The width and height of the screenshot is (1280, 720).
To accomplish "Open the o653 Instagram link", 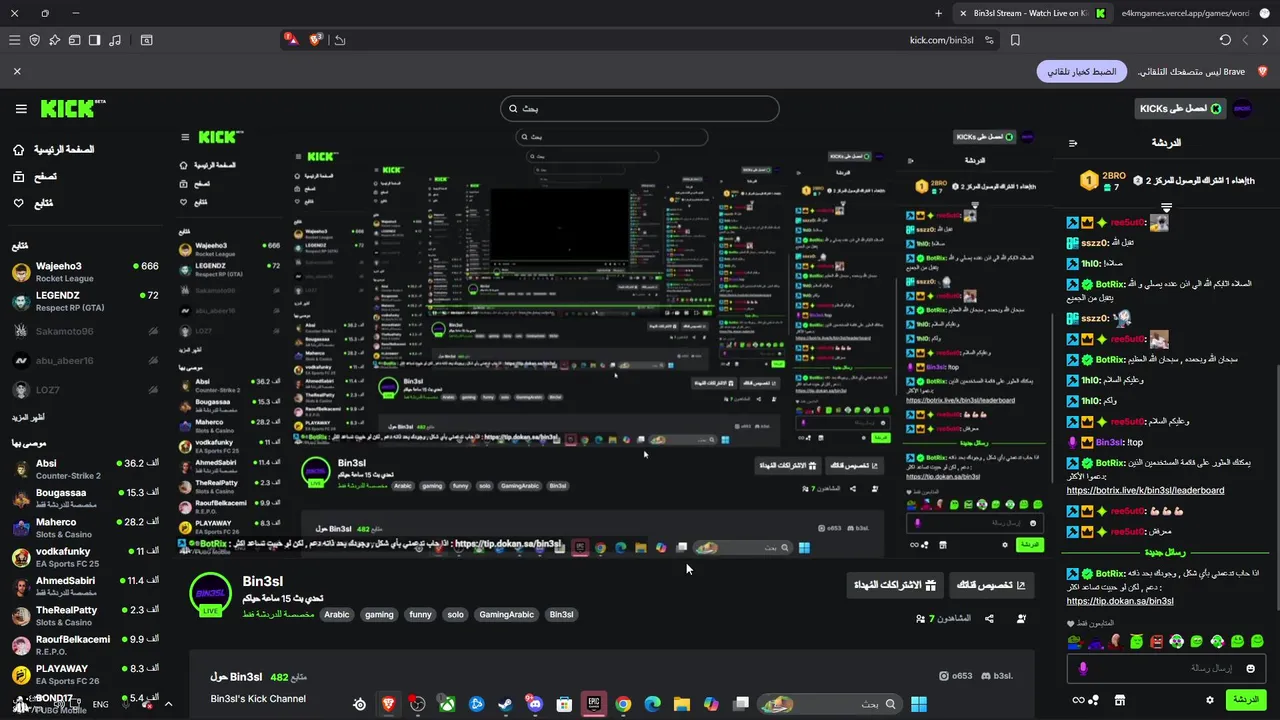I will 956,676.
